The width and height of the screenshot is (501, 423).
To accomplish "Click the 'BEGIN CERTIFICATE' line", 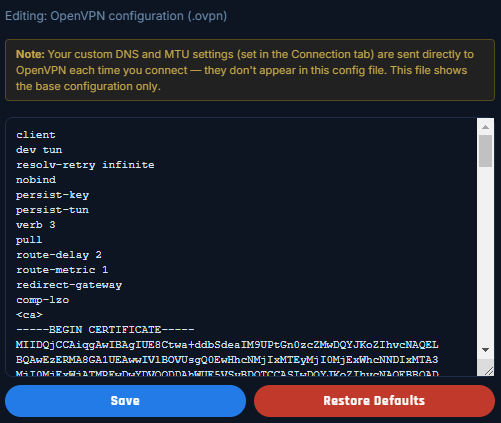I will (x=105, y=330).
